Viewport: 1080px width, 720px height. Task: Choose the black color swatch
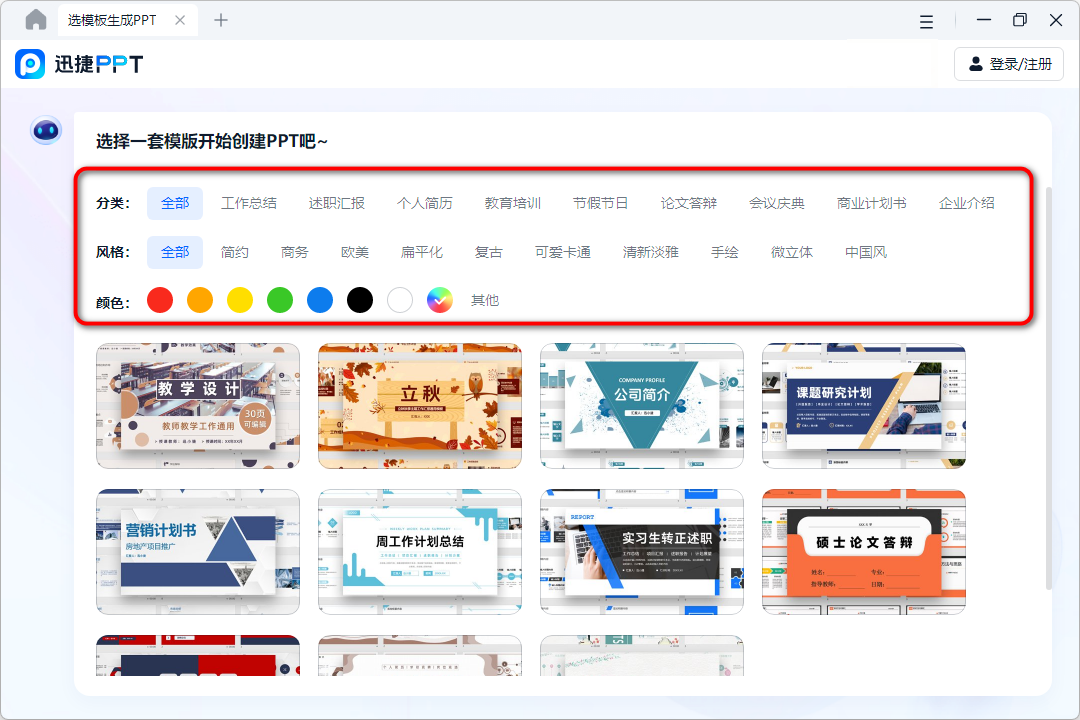pyautogui.click(x=360, y=300)
